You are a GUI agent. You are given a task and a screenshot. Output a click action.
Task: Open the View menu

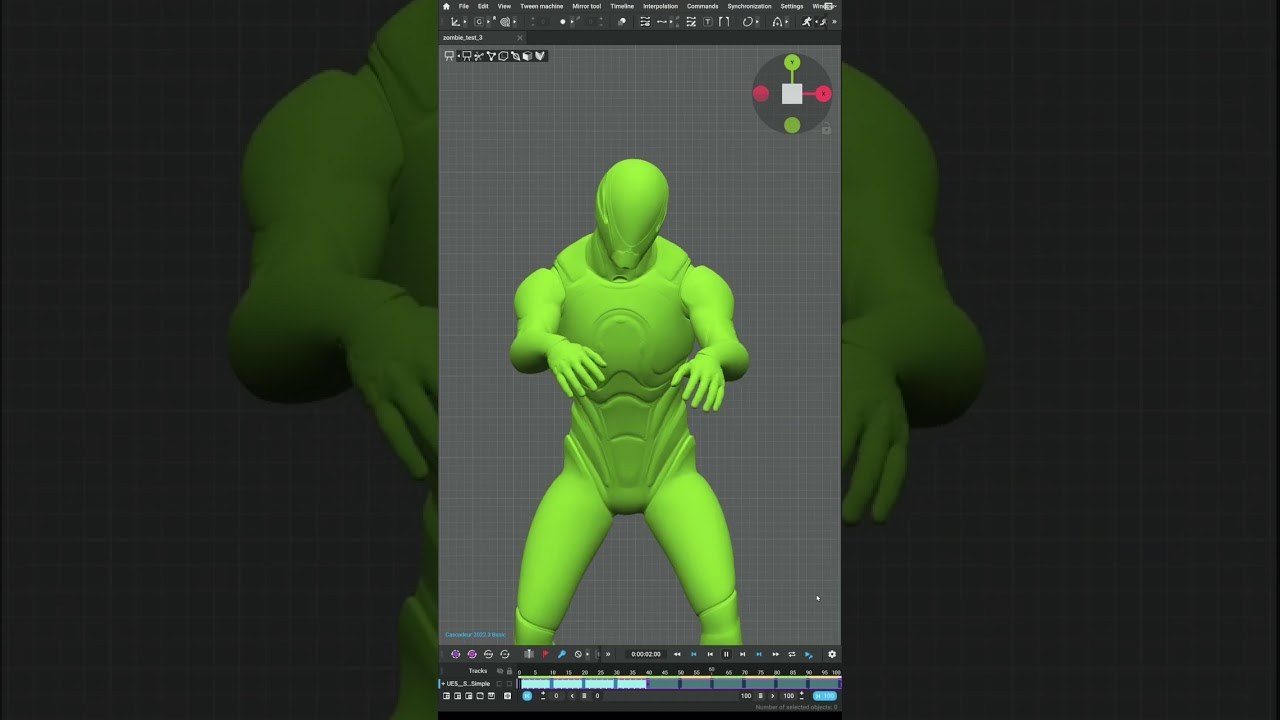(504, 6)
